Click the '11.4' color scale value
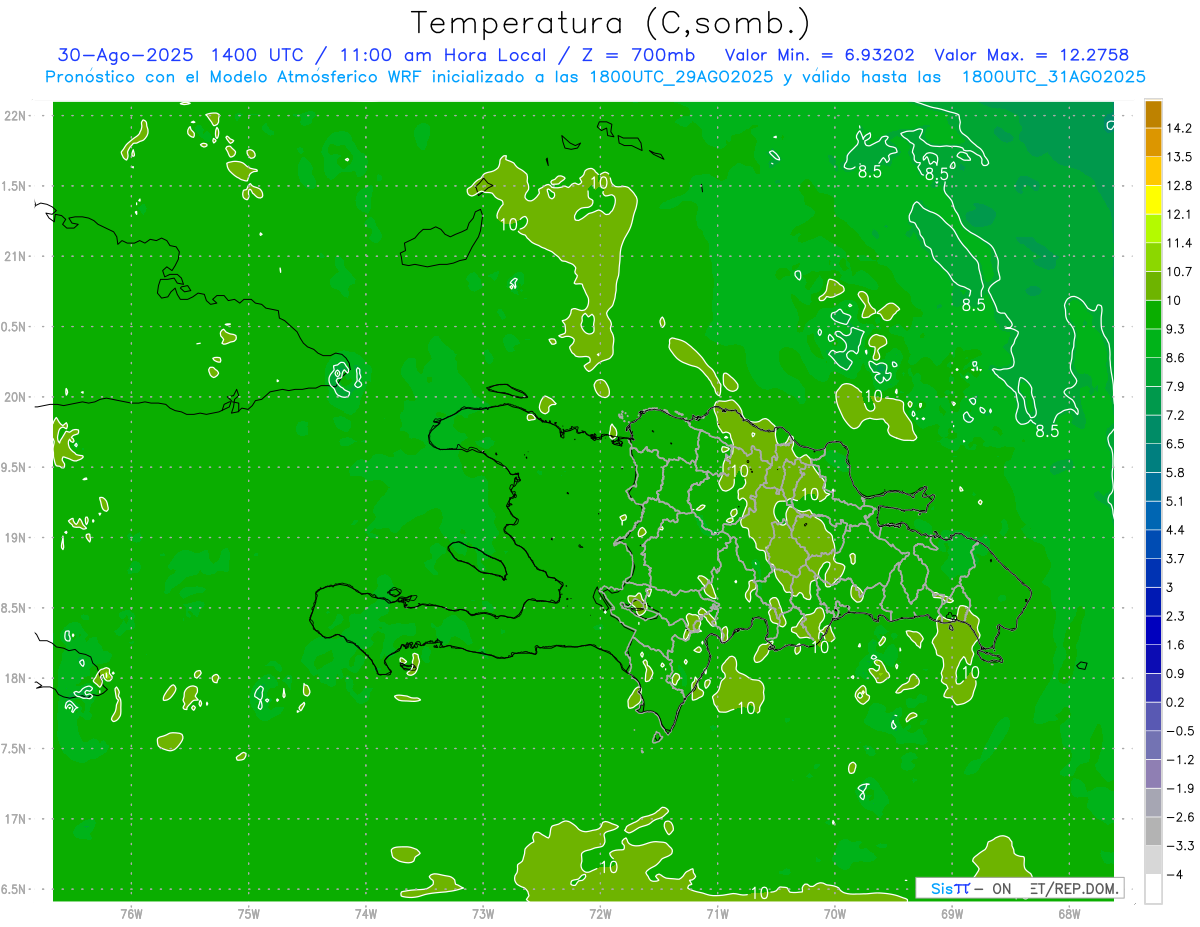This screenshot has width=1200, height=927. [x=1178, y=243]
